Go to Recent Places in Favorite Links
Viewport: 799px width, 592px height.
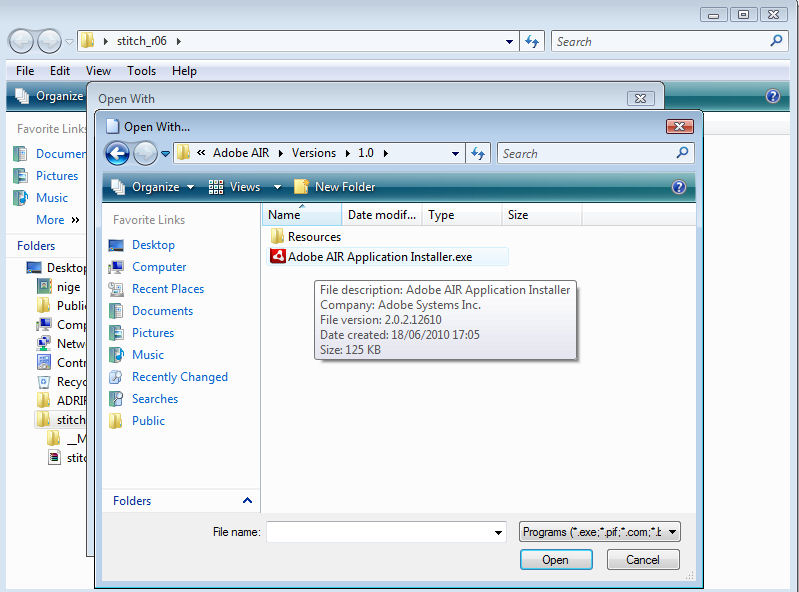coord(167,289)
